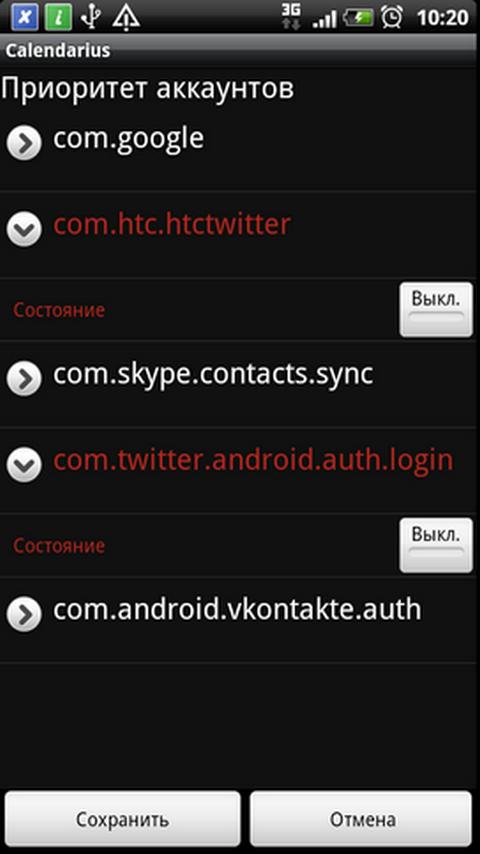The image size is (480, 854).
Task: Toggle Выкл. switch under com.htc.htctwitter
Action: pos(436,309)
